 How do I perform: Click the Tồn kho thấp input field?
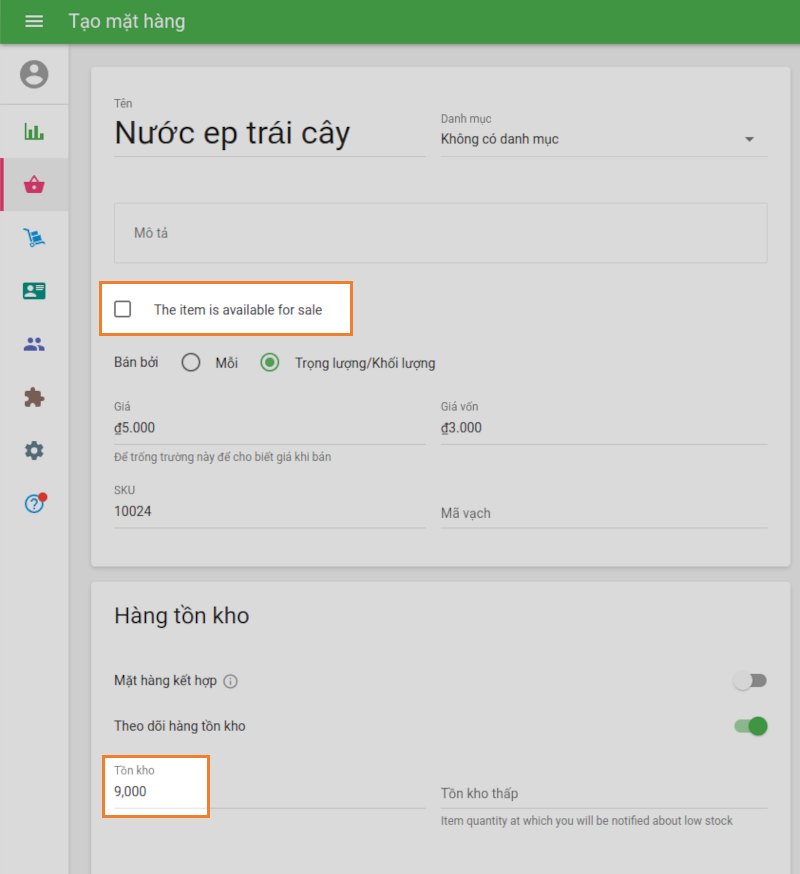coord(603,793)
